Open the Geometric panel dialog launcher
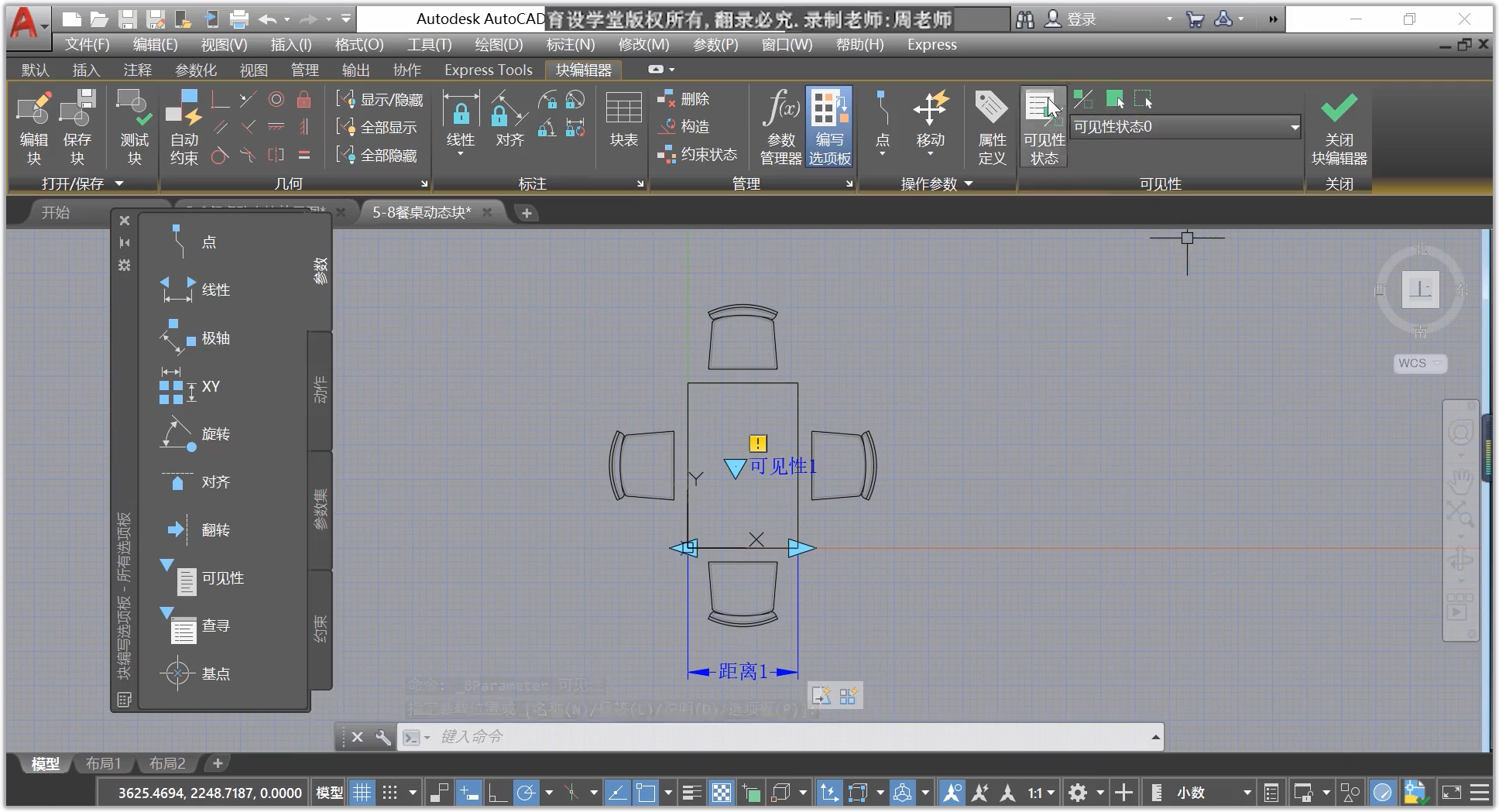1499x812 pixels. click(424, 183)
